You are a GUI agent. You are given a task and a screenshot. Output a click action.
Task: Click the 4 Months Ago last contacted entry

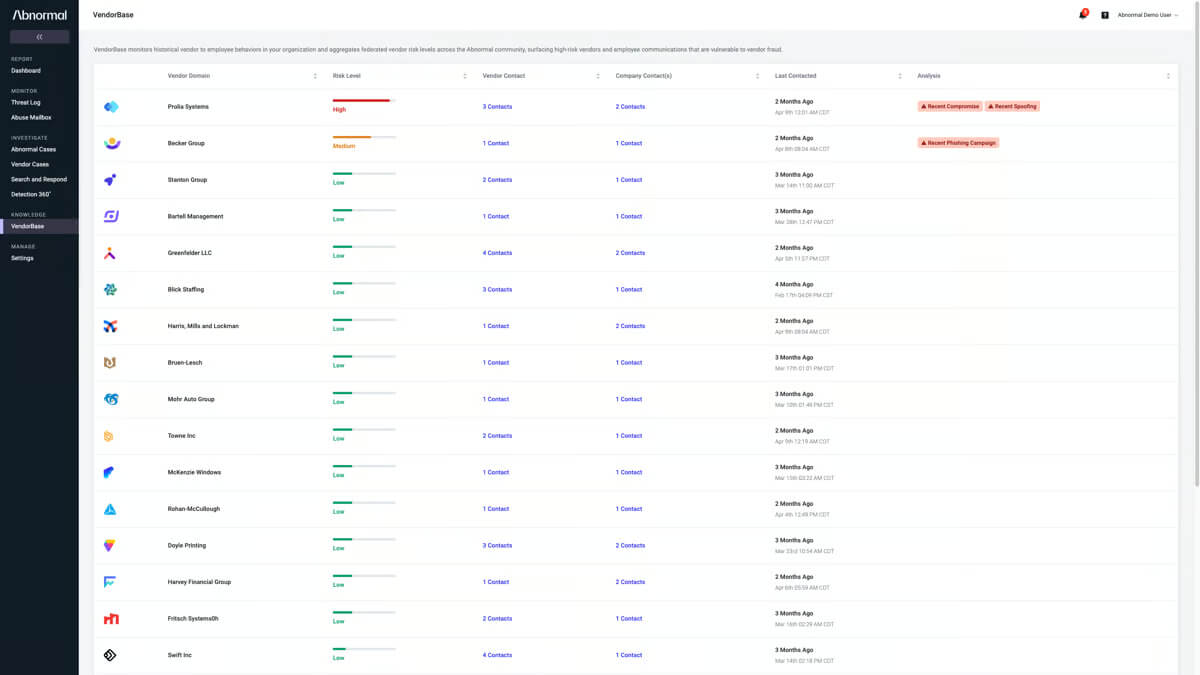[x=794, y=284]
